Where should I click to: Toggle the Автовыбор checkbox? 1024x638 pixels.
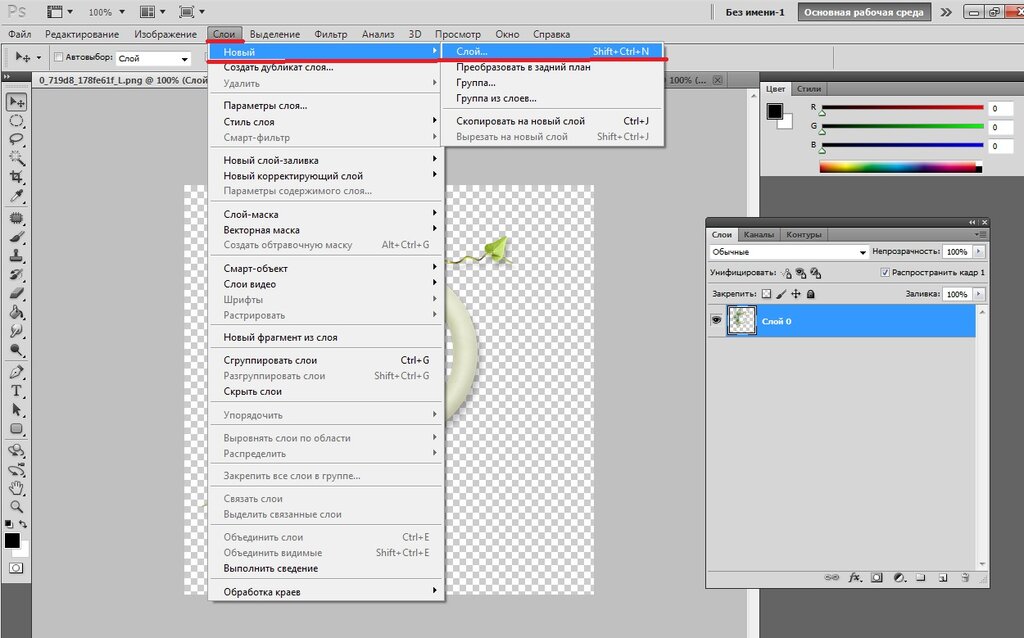(x=58, y=57)
